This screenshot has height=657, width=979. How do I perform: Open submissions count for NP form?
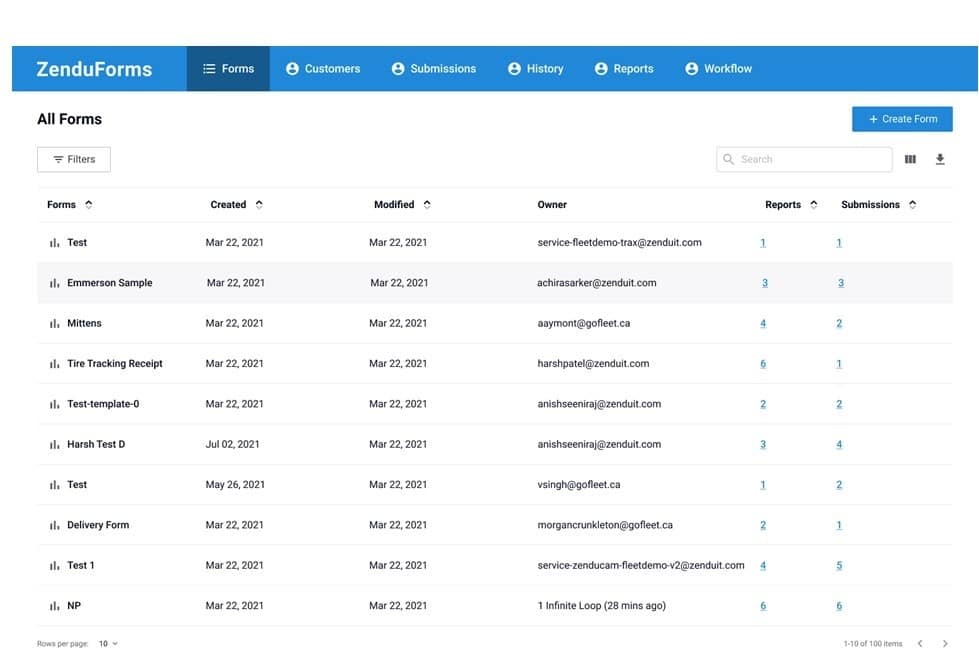coord(839,606)
